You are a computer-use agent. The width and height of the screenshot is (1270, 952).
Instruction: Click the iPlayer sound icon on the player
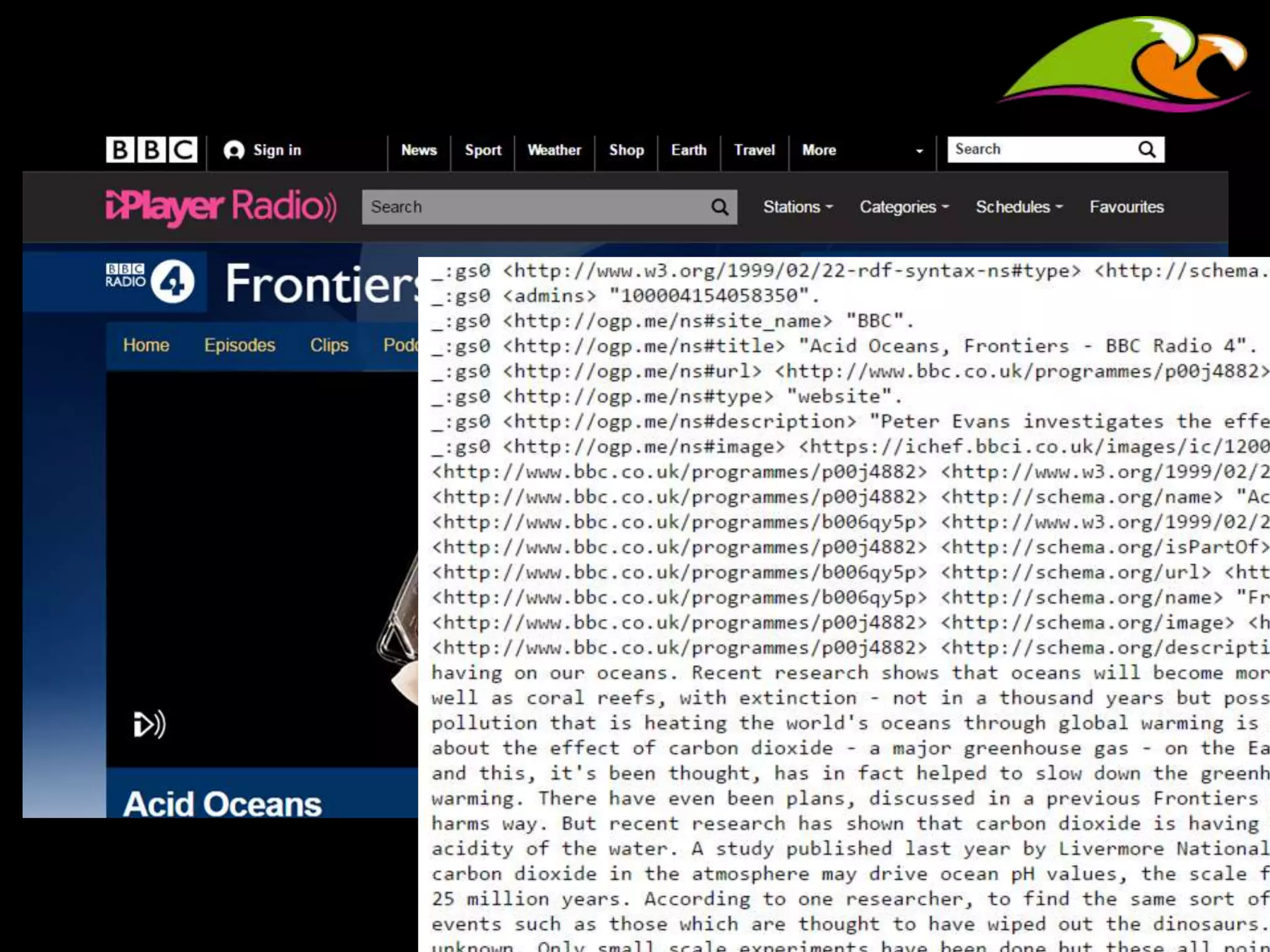(149, 724)
